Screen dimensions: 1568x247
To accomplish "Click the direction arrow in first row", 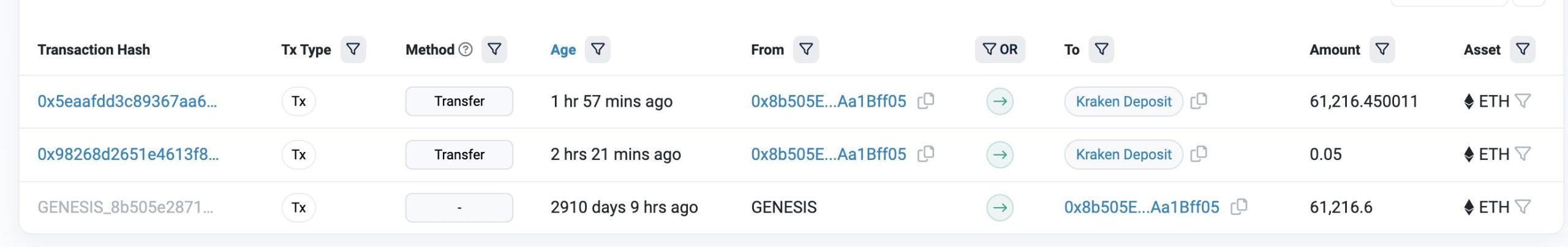I will pos(1000,101).
